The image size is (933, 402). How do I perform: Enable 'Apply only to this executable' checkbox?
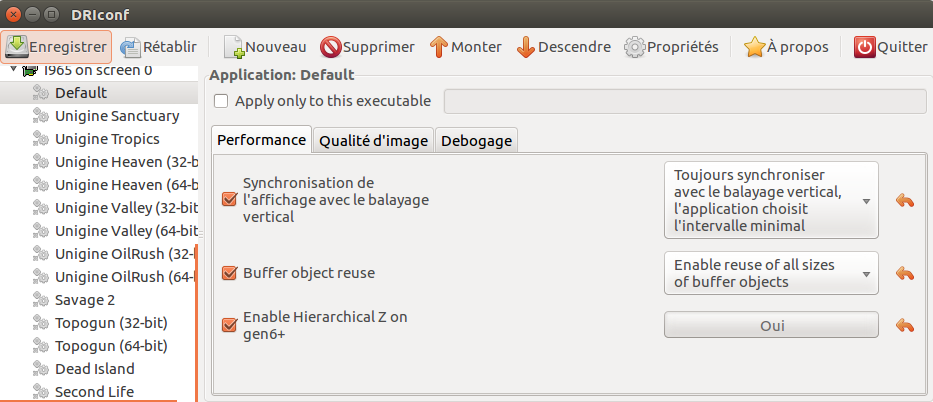[221, 101]
